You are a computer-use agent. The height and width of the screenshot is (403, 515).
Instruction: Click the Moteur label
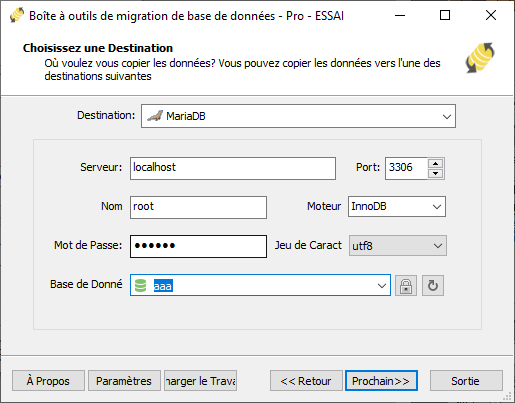tap(324, 206)
